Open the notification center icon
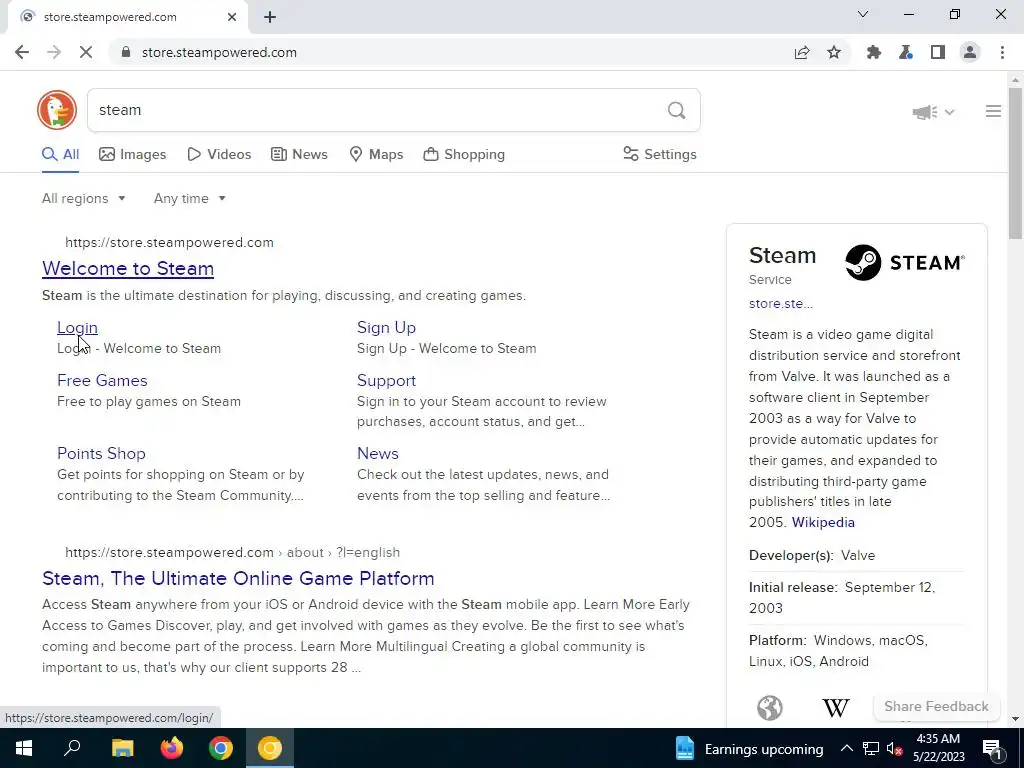 [992, 748]
